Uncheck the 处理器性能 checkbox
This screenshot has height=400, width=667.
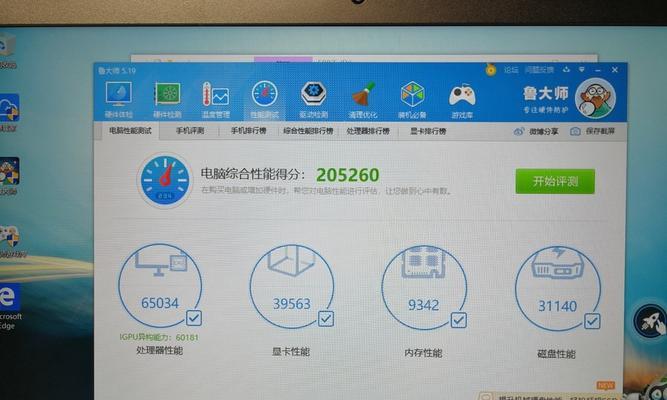(x=194, y=318)
